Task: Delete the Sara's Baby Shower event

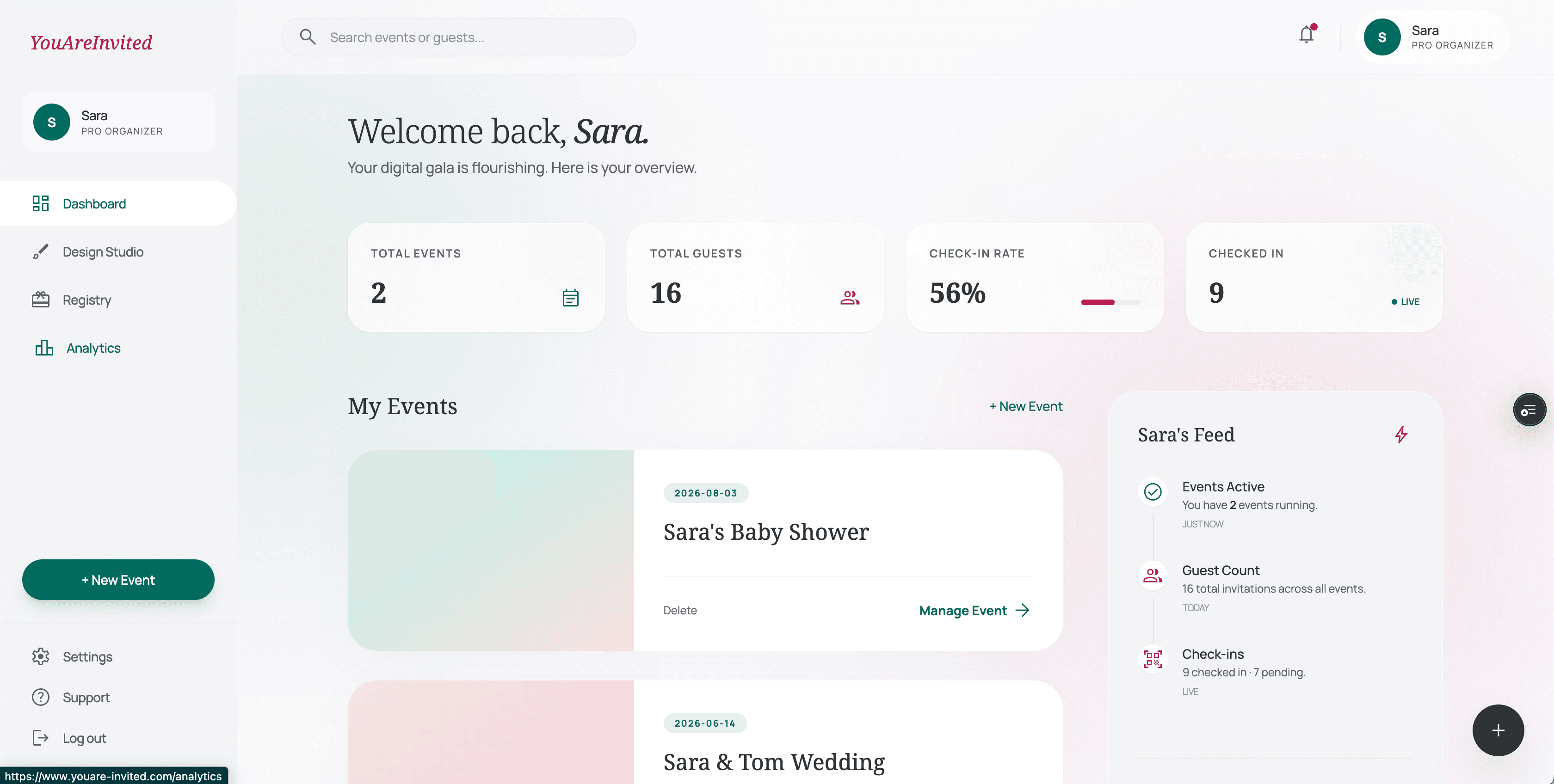Action: 680,610
